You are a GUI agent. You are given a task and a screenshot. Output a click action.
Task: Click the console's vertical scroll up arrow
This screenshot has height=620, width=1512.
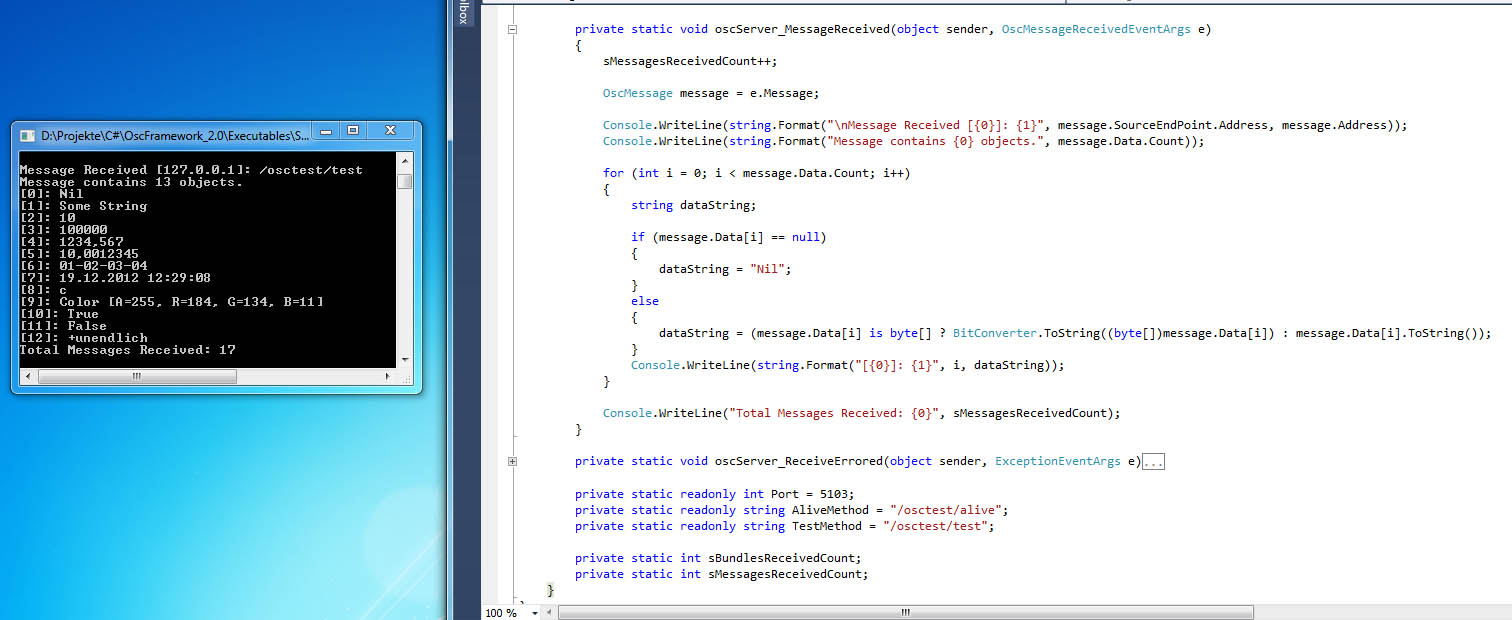404,159
